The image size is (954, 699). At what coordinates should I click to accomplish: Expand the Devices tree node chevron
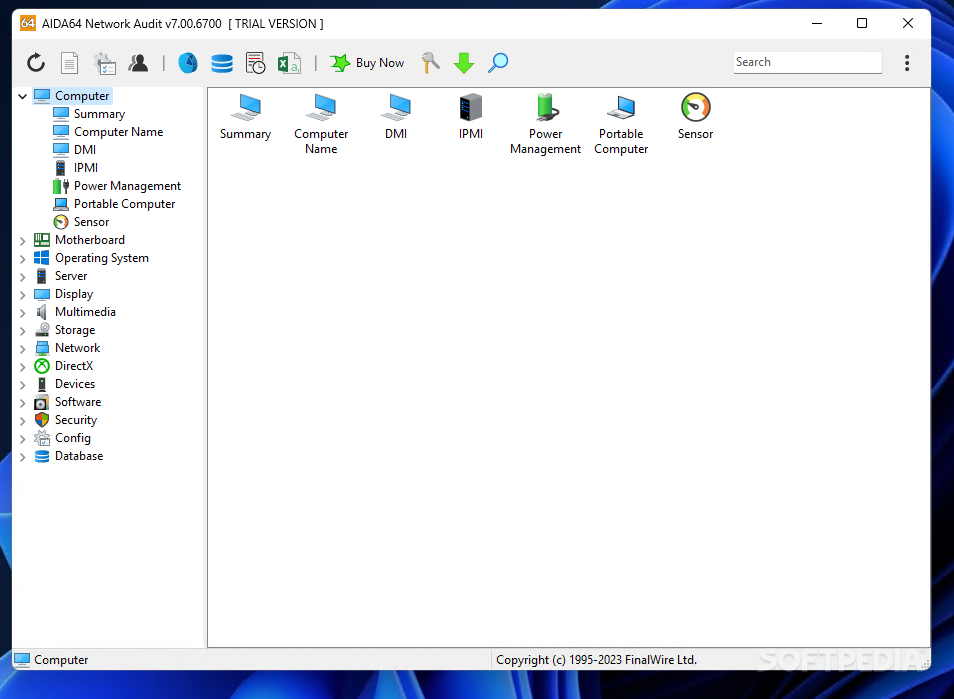(23, 385)
